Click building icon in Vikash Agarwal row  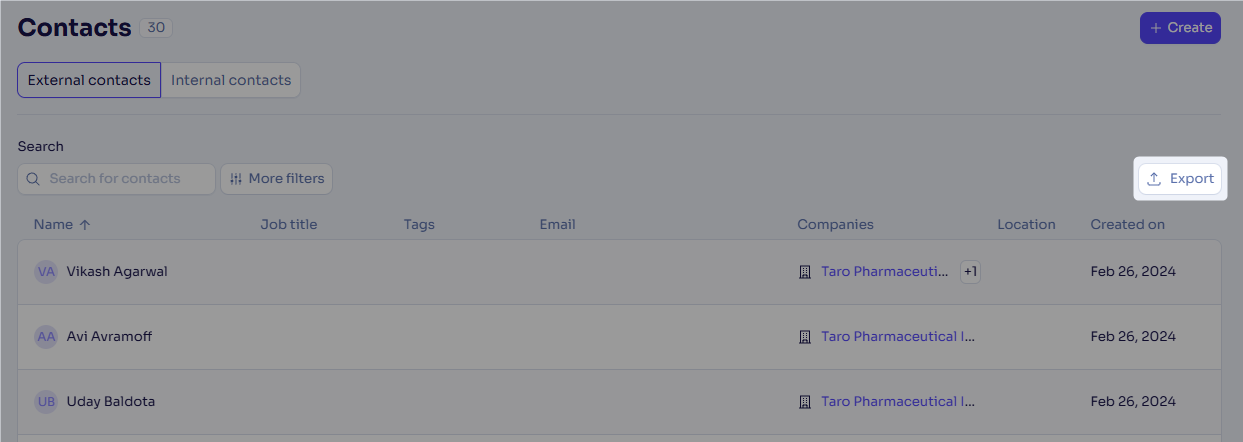click(805, 272)
